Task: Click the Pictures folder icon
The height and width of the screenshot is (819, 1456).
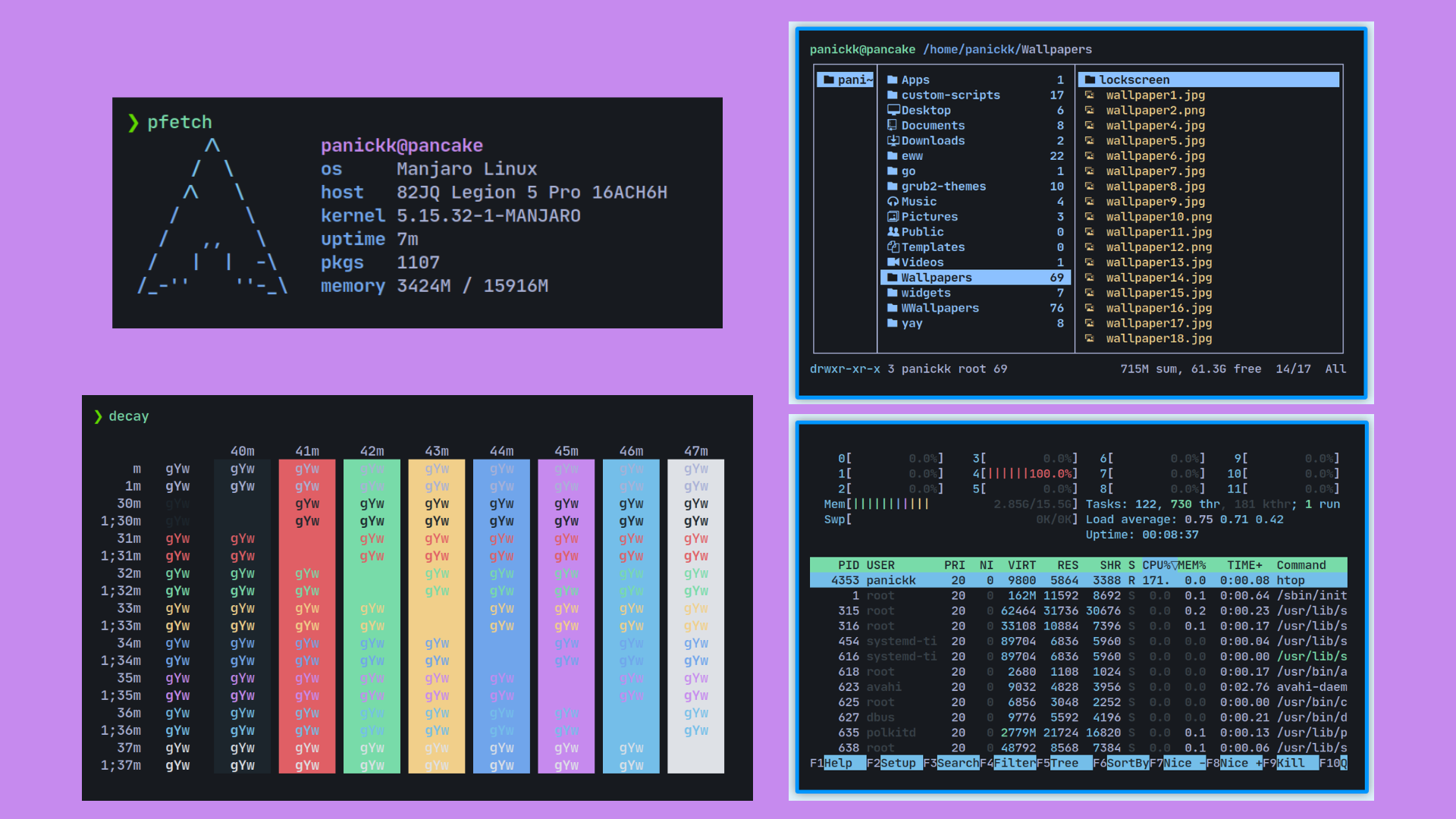Action: point(893,217)
